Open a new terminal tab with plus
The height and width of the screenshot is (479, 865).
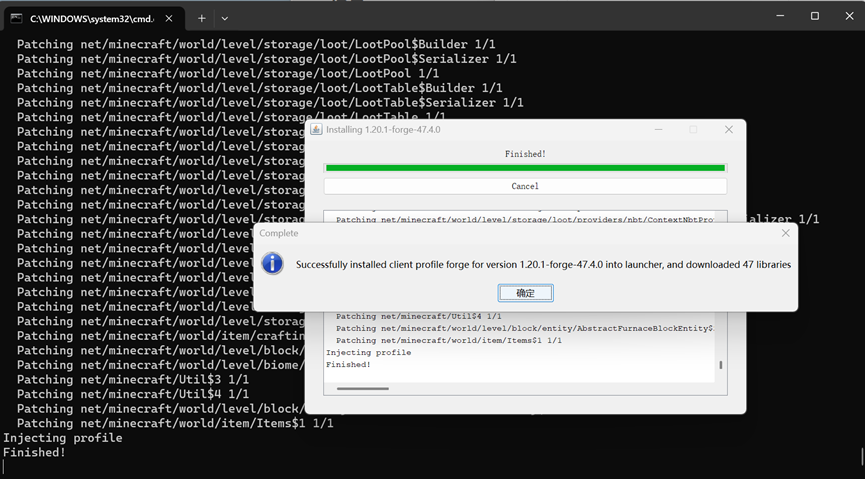click(201, 18)
